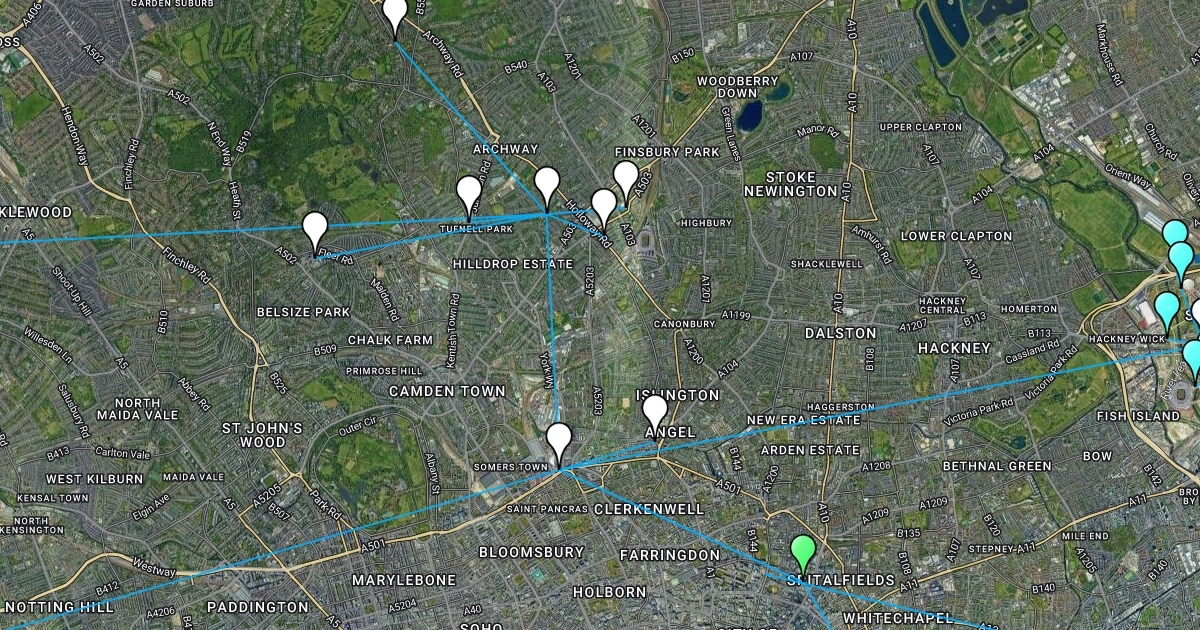Image resolution: width=1200 pixels, height=630 pixels.
Task: Select the Bethnal Green label
Action: pos(994,466)
